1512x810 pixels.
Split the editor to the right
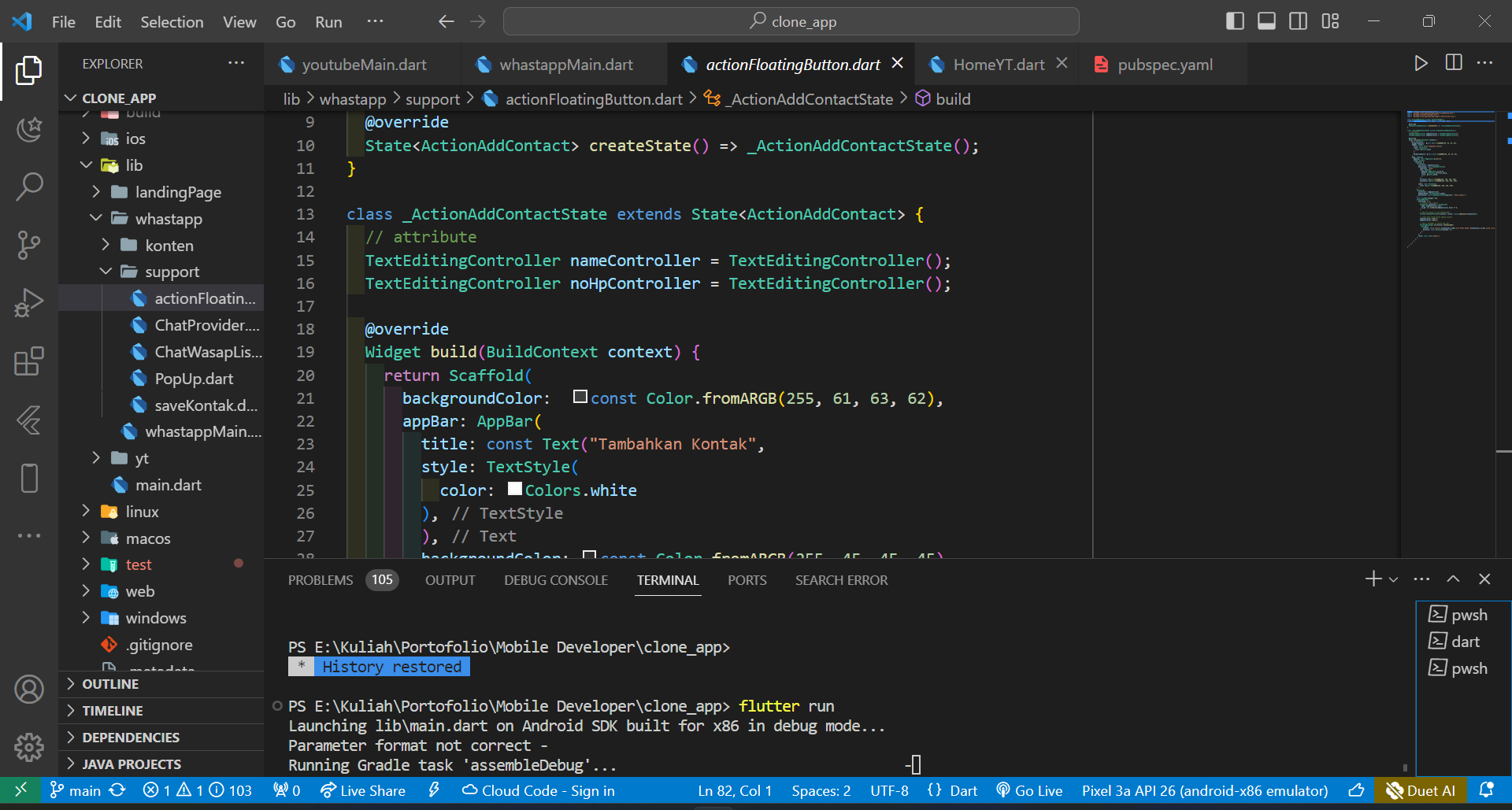tap(1454, 63)
